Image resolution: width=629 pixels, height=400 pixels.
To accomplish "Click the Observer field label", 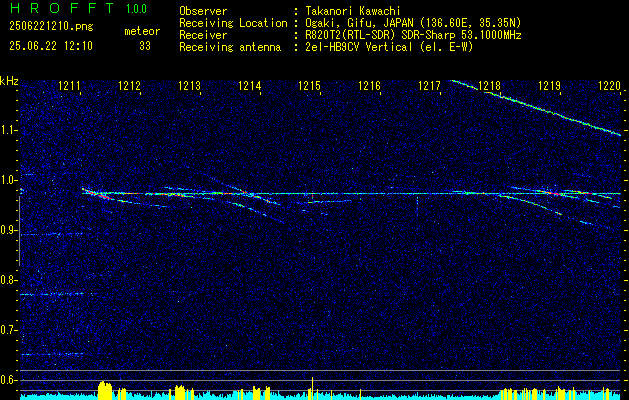I will tap(203, 11).
